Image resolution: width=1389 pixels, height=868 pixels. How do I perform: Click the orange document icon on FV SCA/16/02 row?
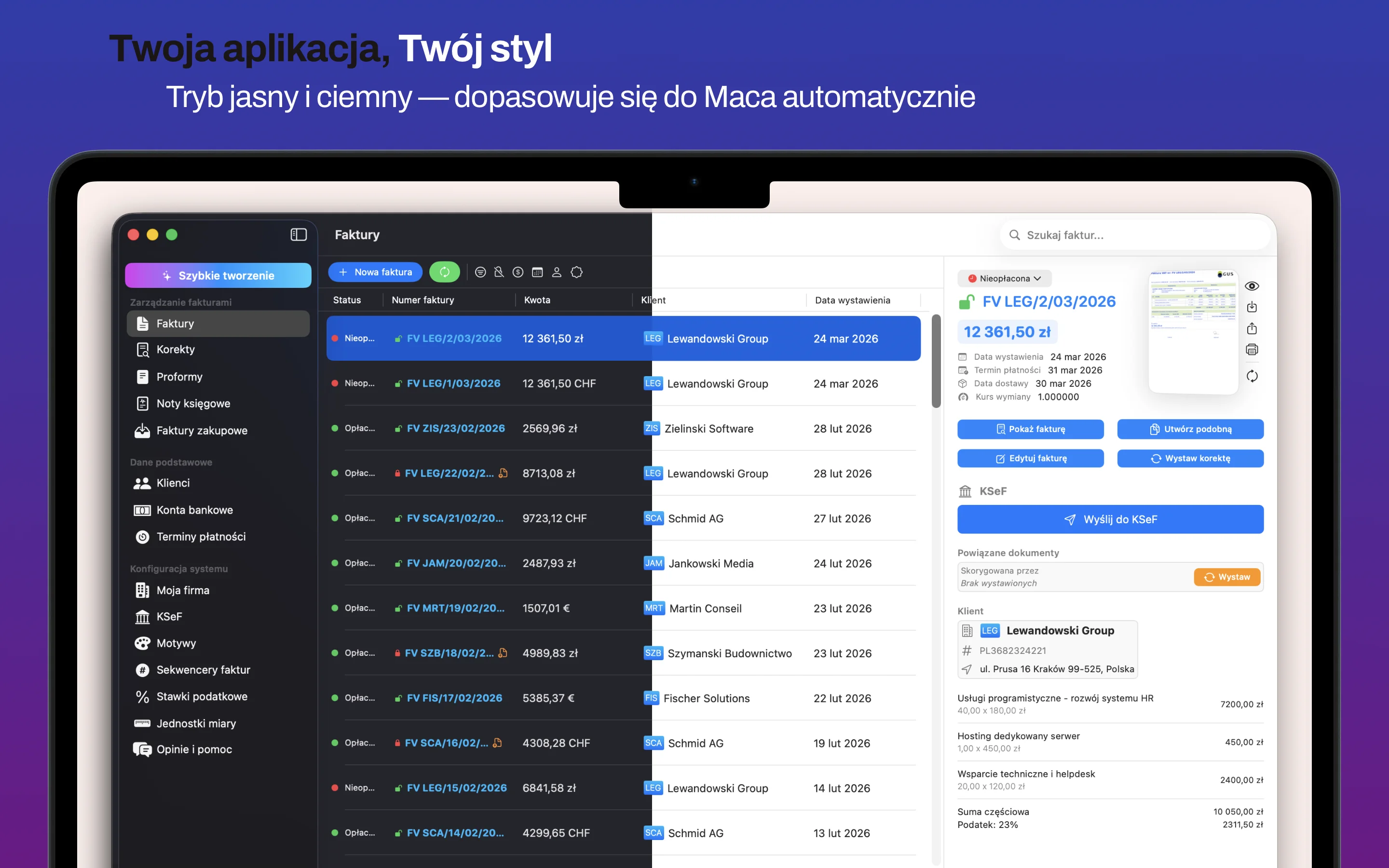pyautogui.click(x=497, y=743)
